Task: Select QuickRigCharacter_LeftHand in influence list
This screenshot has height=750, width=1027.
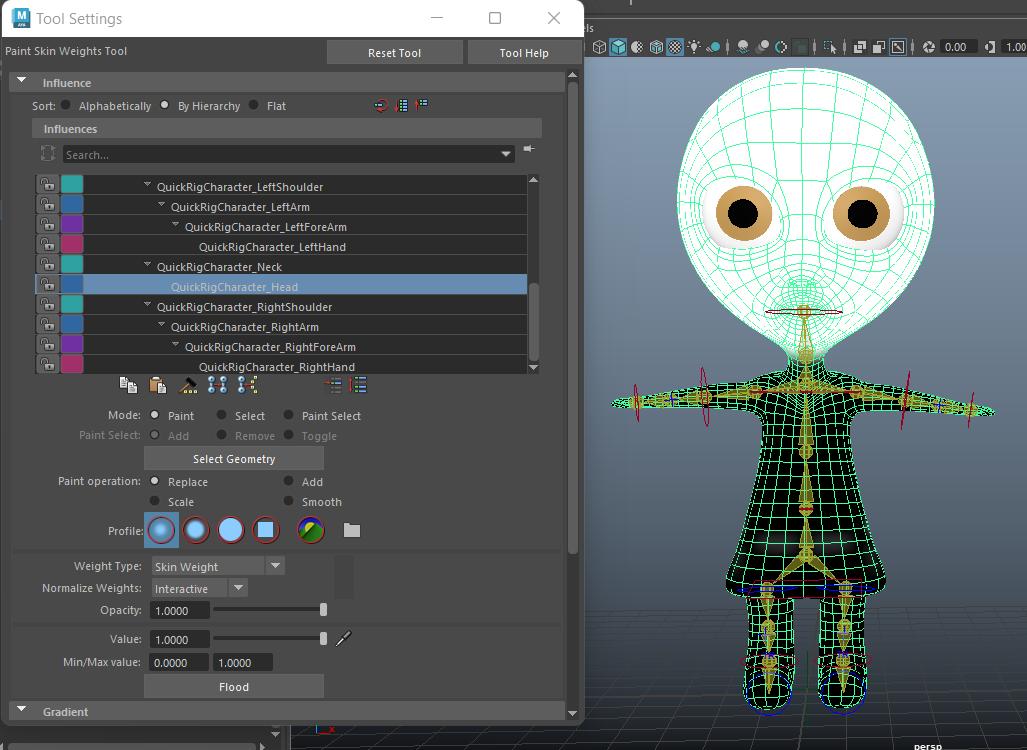Action: 272,247
